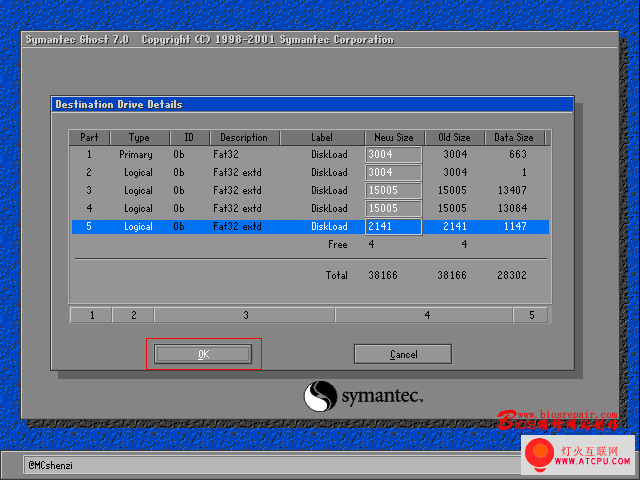Click the Description column header

click(x=244, y=138)
